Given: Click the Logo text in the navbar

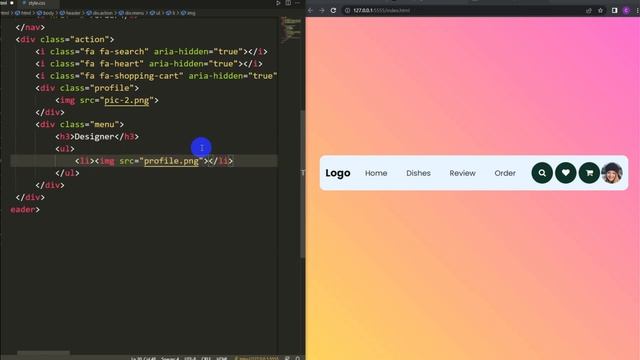Looking at the screenshot, I should click(x=338, y=173).
